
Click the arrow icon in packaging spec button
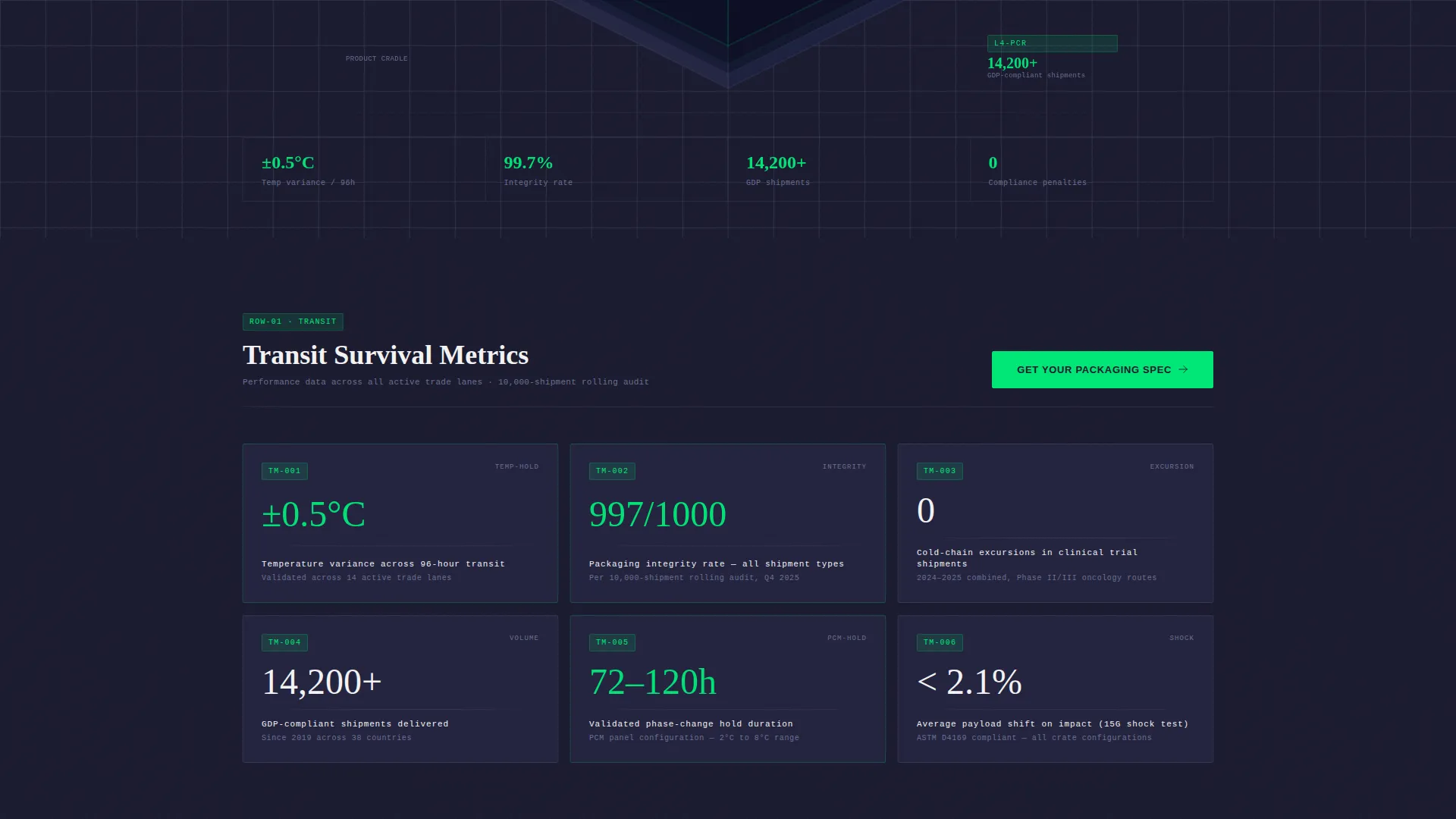tap(1183, 369)
